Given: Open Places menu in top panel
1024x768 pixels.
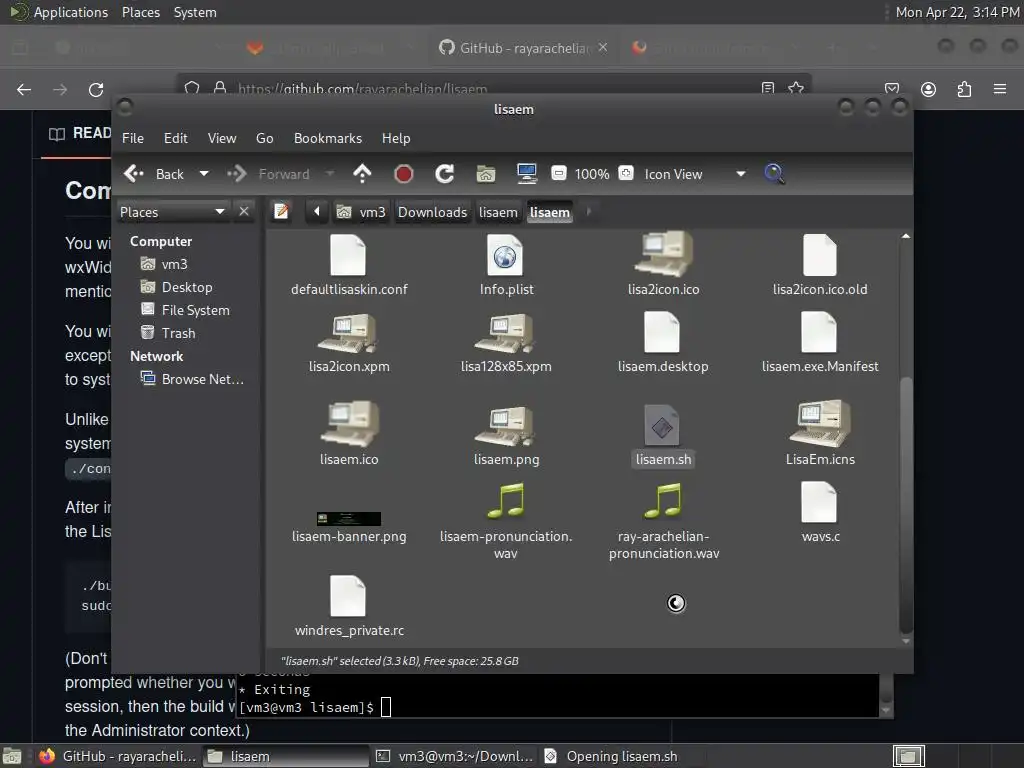Looking at the screenshot, I should point(141,12).
